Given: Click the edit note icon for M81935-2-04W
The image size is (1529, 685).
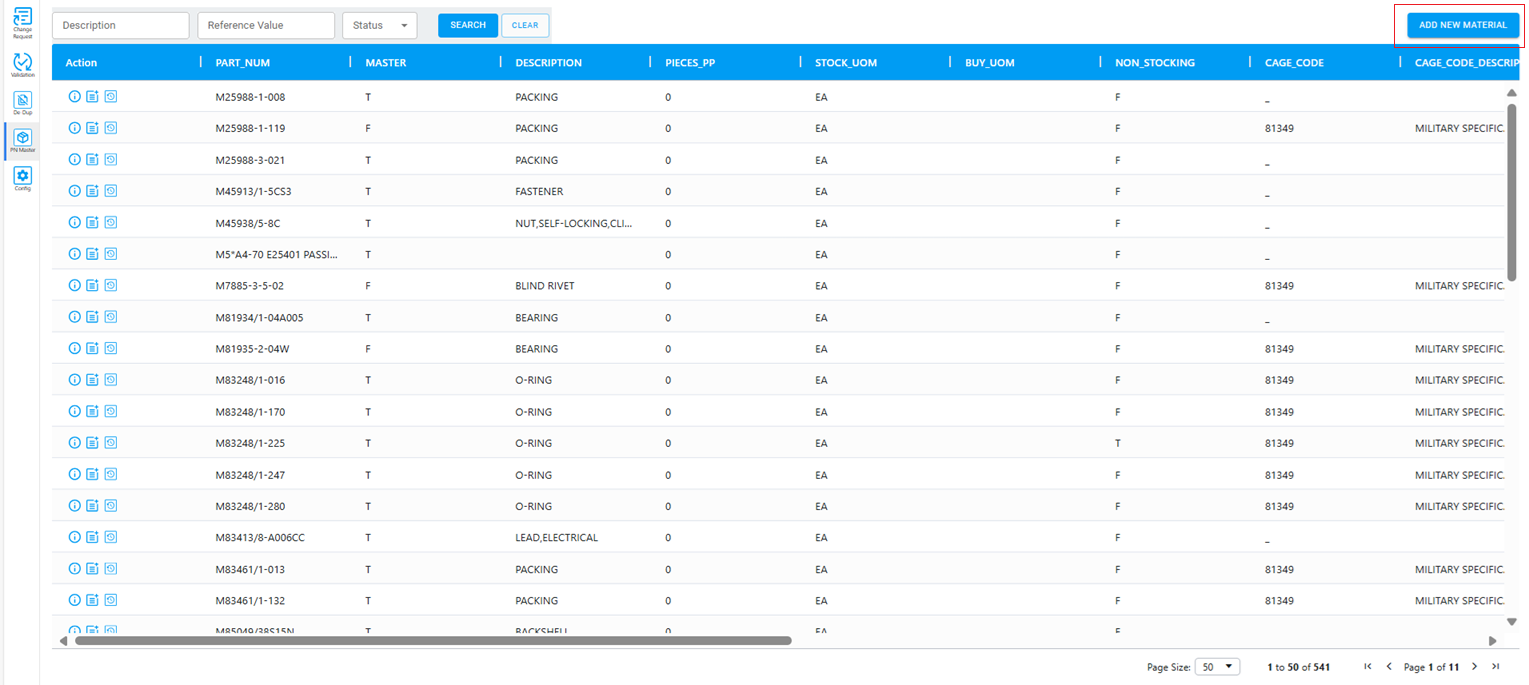Looking at the screenshot, I should (92, 348).
